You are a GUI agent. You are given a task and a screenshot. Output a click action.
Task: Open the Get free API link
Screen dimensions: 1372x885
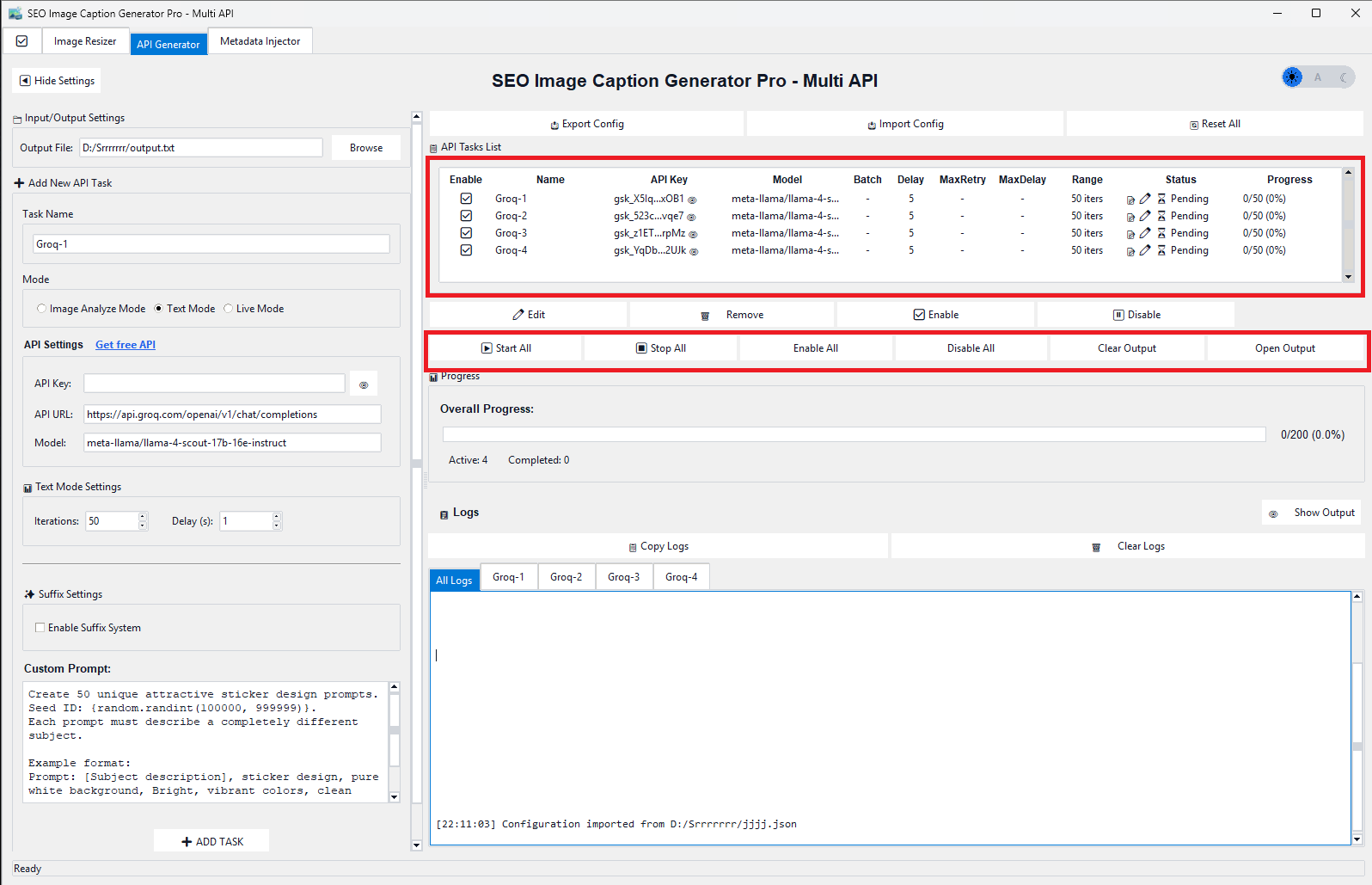pyautogui.click(x=126, y=345)
